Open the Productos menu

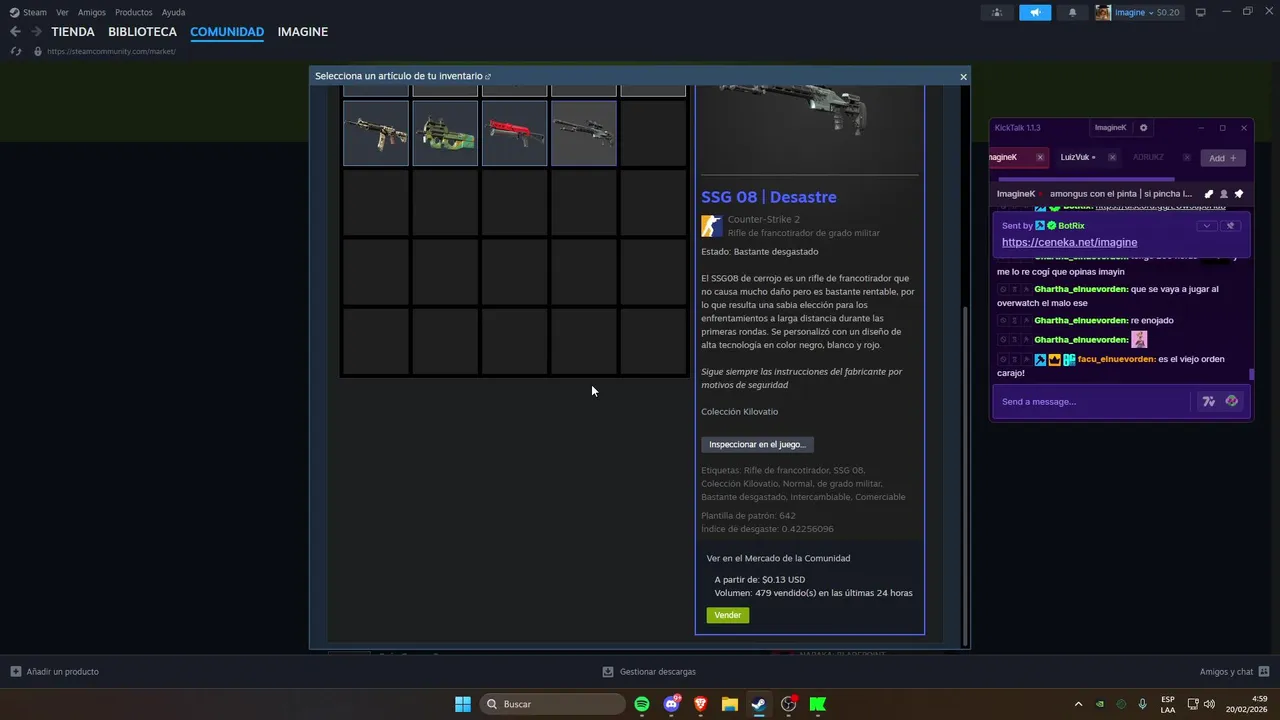134,12
